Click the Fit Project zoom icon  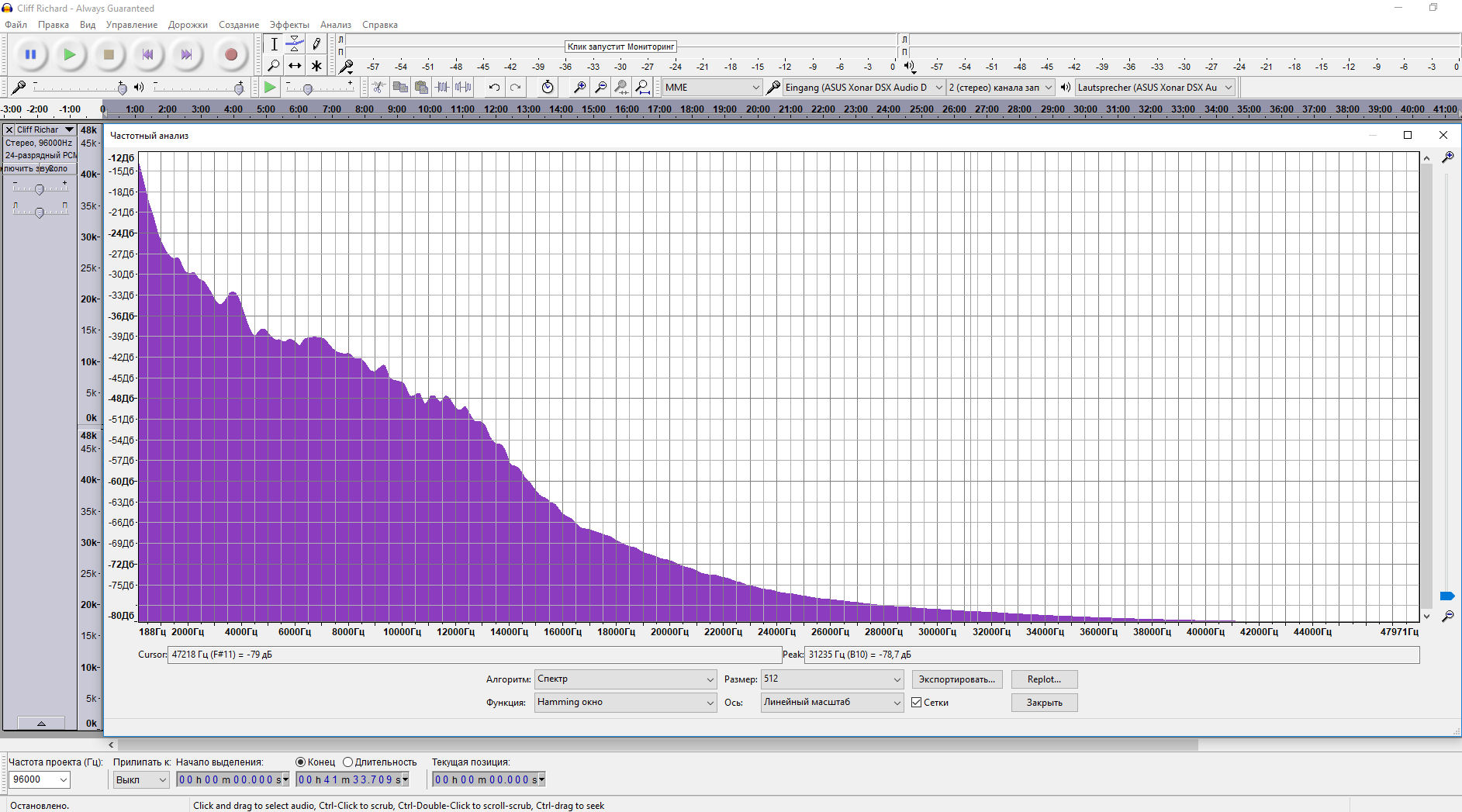[x=642, y=88]
